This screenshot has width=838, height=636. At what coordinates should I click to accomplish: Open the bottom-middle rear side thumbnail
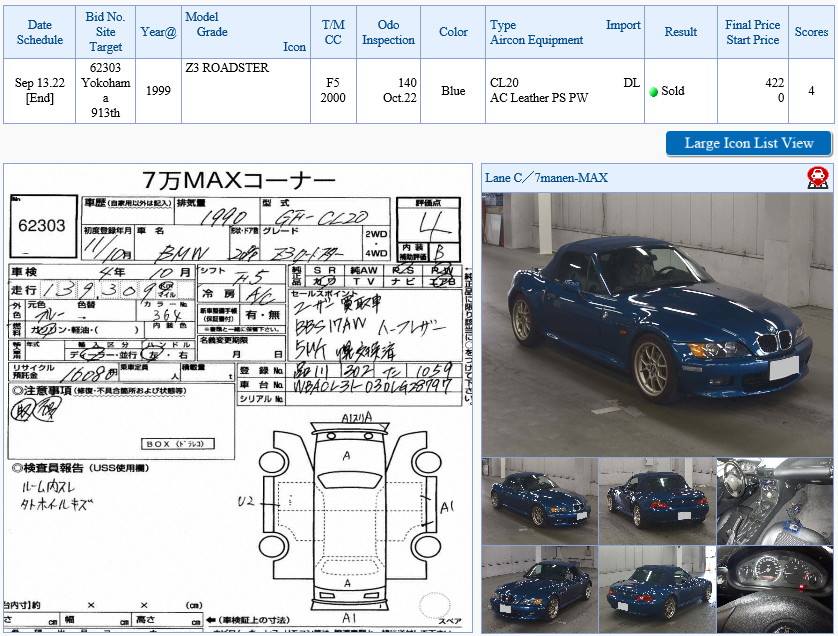[657, 589]
